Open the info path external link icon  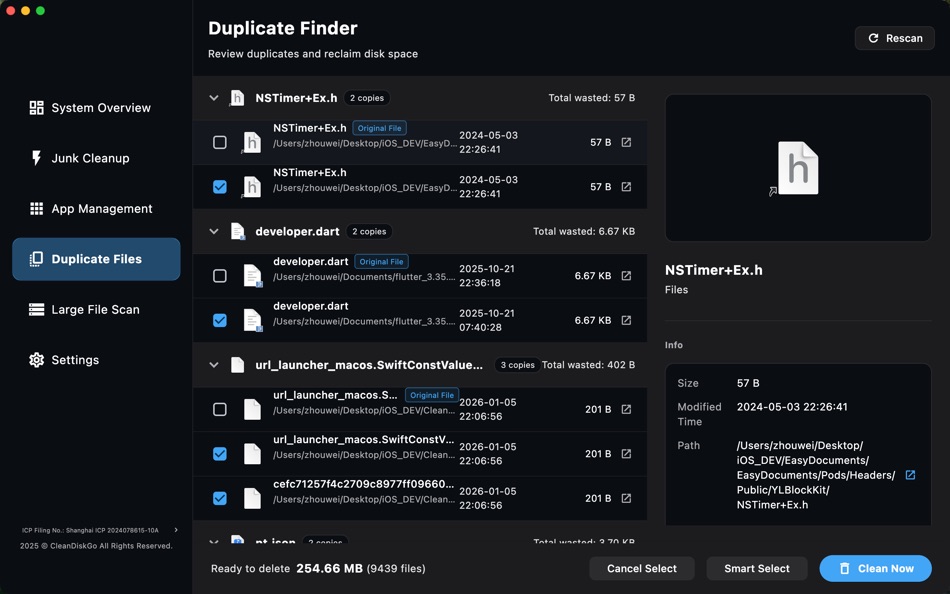click(909, 475)
